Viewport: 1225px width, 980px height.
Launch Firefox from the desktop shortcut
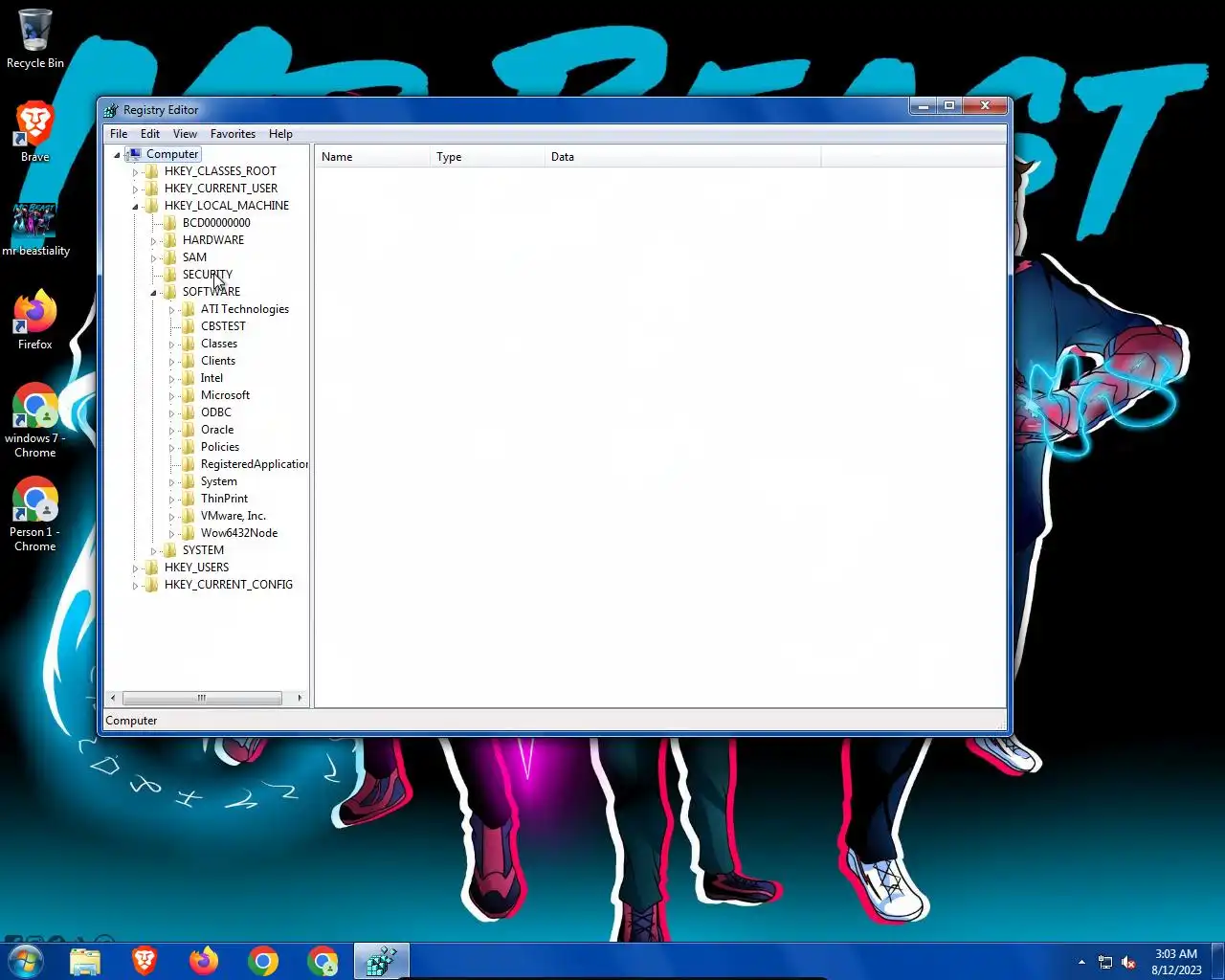click(x=35, y=320)
